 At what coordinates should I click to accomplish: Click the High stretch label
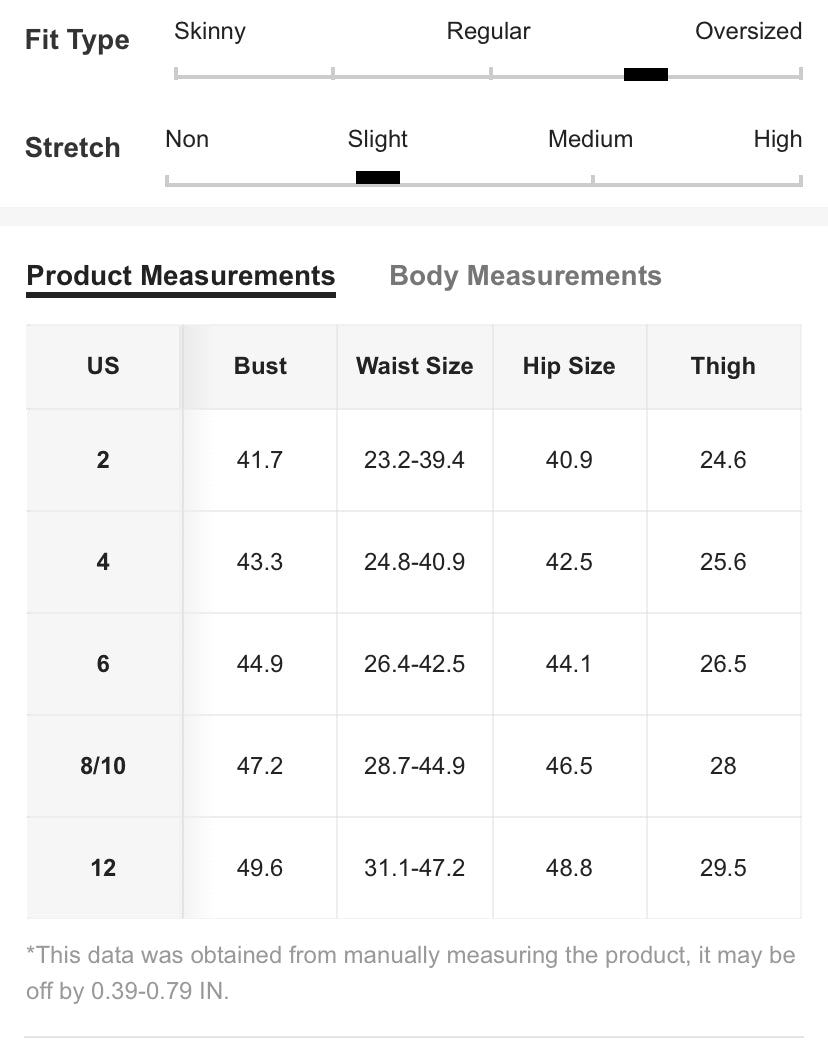tap(777, 139)
